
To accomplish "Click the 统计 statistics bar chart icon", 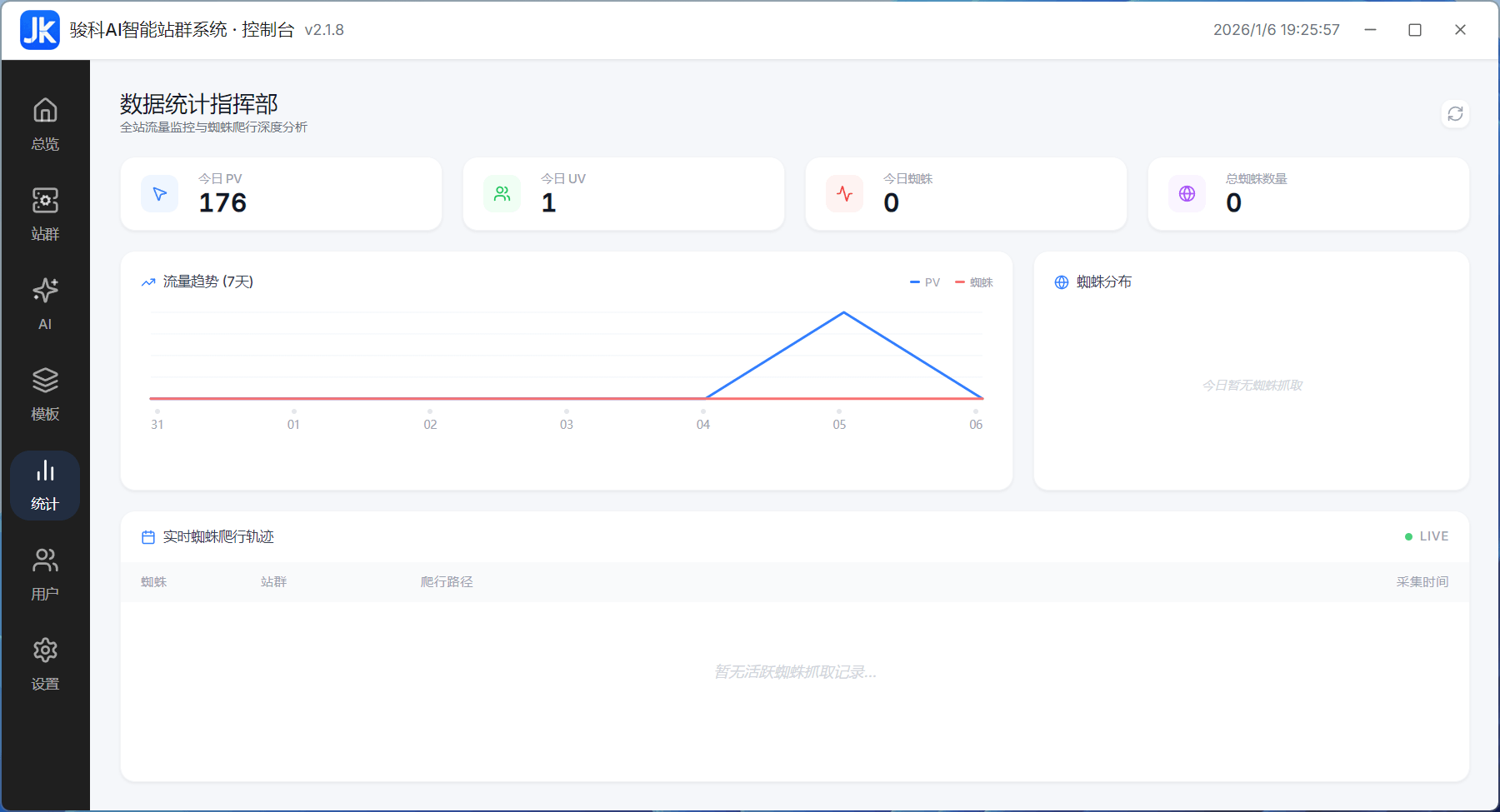I will pos(45,485).
